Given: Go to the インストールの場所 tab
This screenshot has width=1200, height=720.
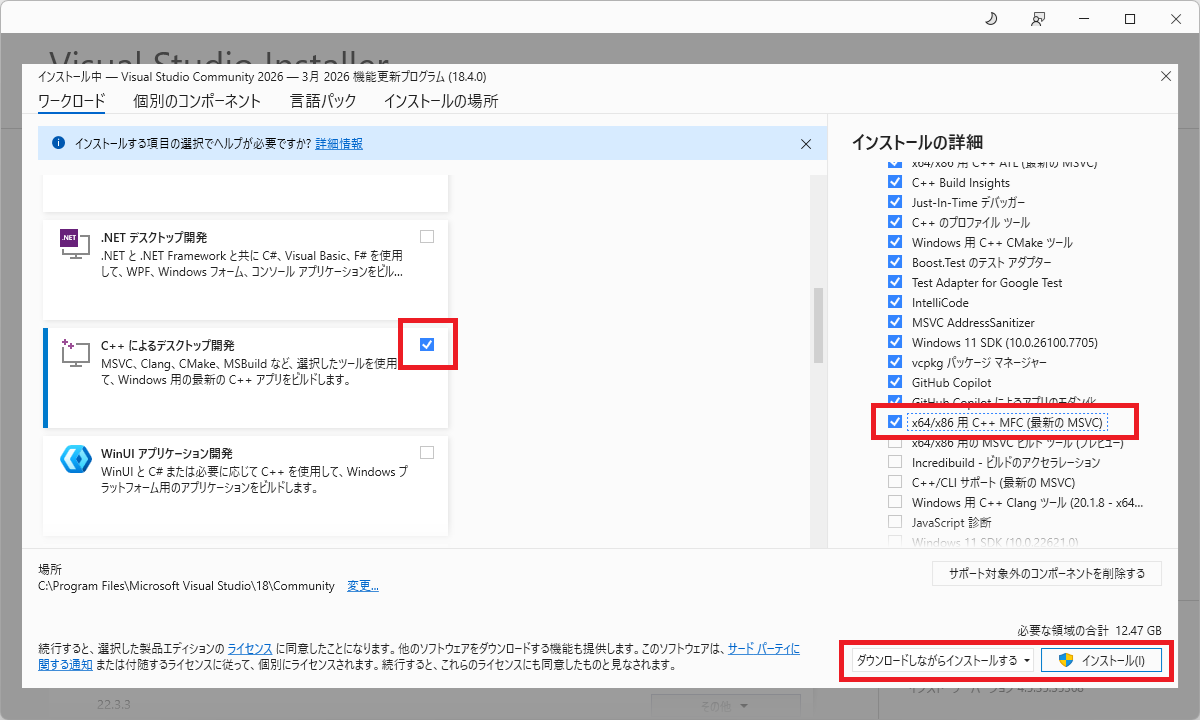Looking at the screenshot, I should click(440, 101).
